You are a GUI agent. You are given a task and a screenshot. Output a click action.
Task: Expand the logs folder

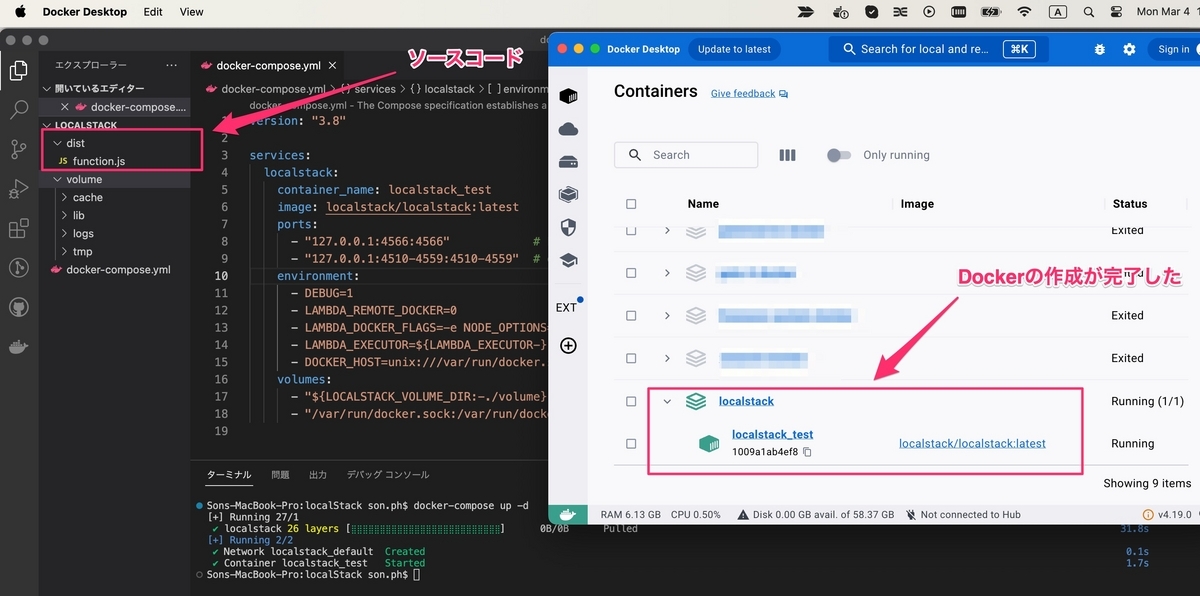point(65,233)
